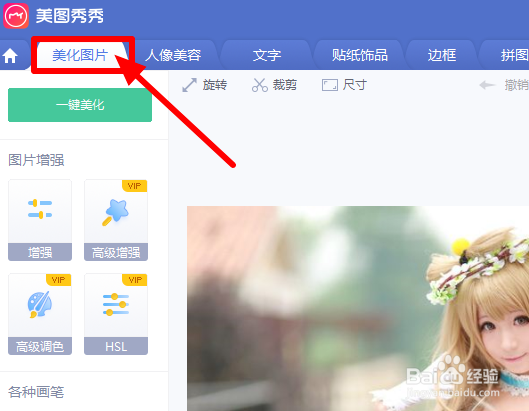Viewport: 529px width, 411px height.
Task: Open the HSL adjustment tool
Action: click(x=116, y=314)
